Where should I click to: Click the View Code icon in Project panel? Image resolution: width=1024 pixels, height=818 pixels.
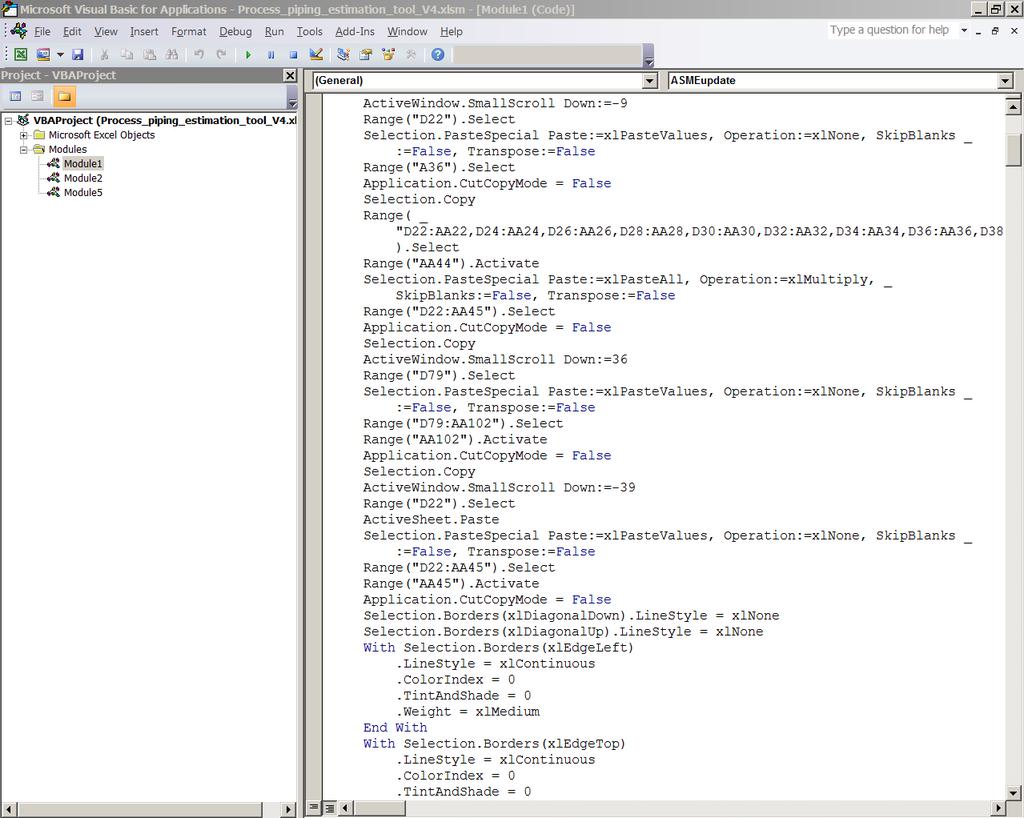pos(16,97)
